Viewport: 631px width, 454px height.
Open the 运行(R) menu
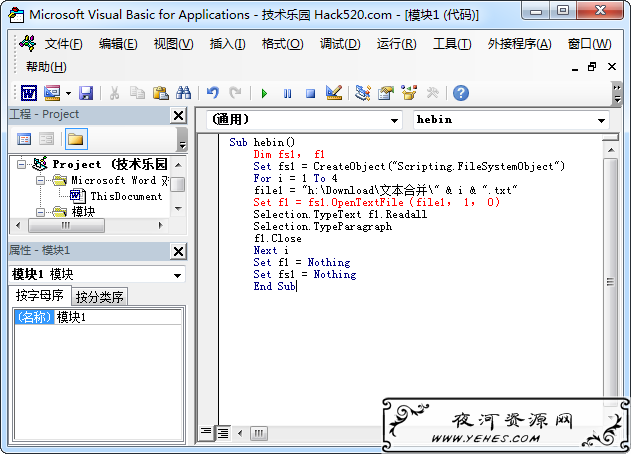[x=396, y=44]
